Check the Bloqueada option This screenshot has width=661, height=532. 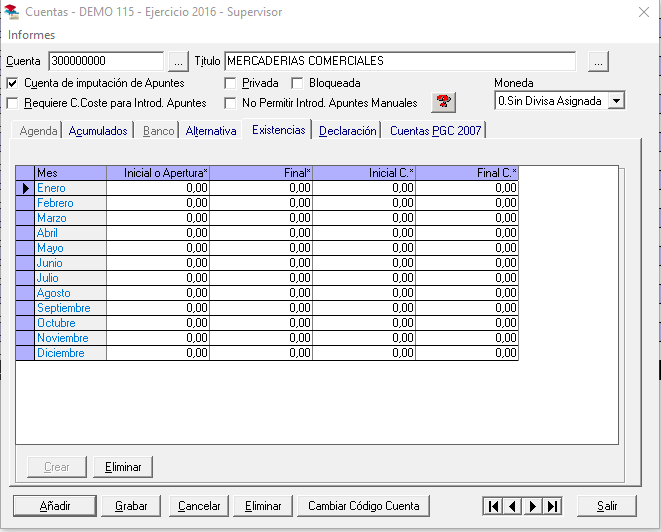click(x=298, y=83)
